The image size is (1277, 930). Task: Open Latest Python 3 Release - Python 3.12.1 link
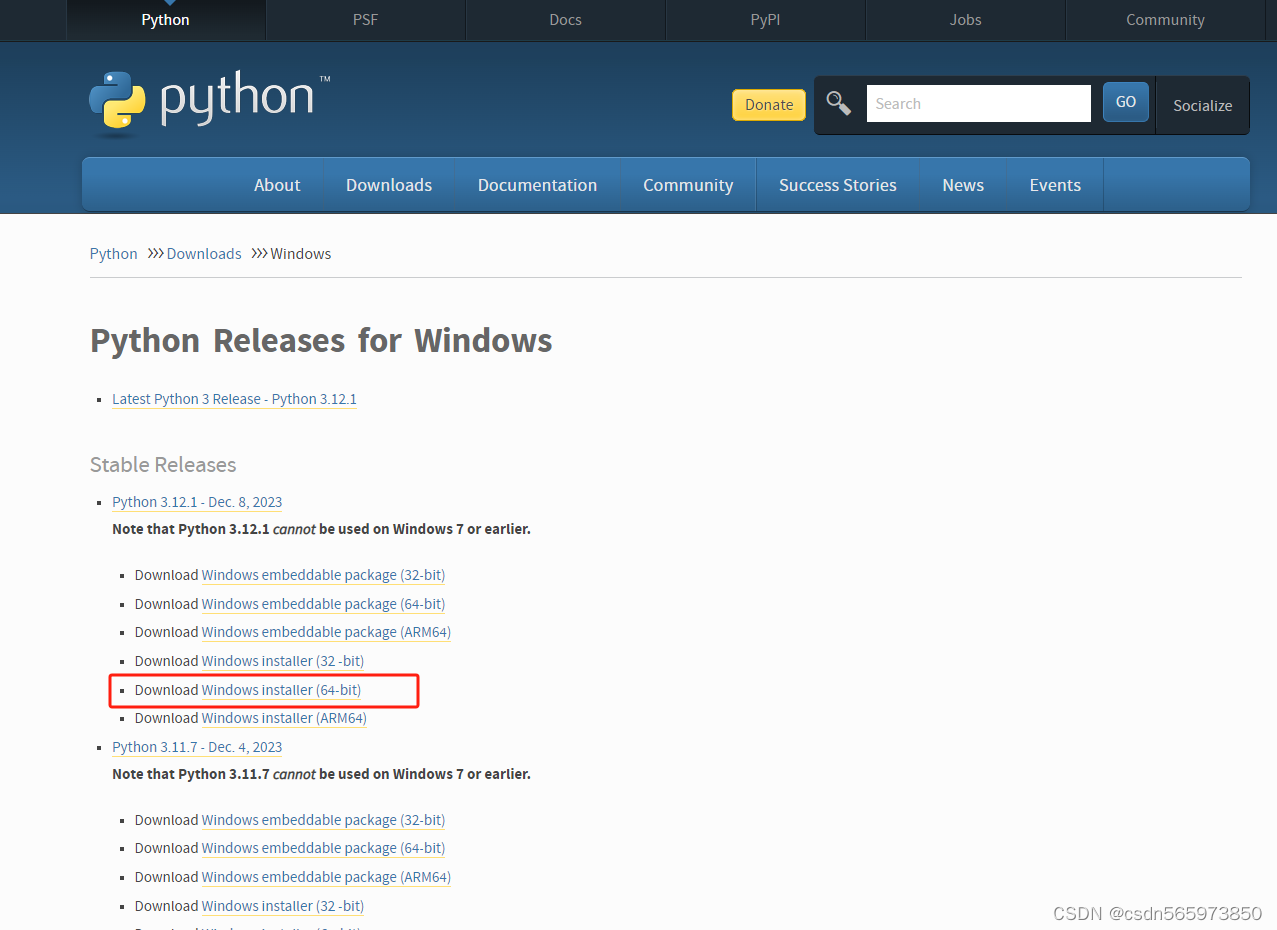[234, 399]
